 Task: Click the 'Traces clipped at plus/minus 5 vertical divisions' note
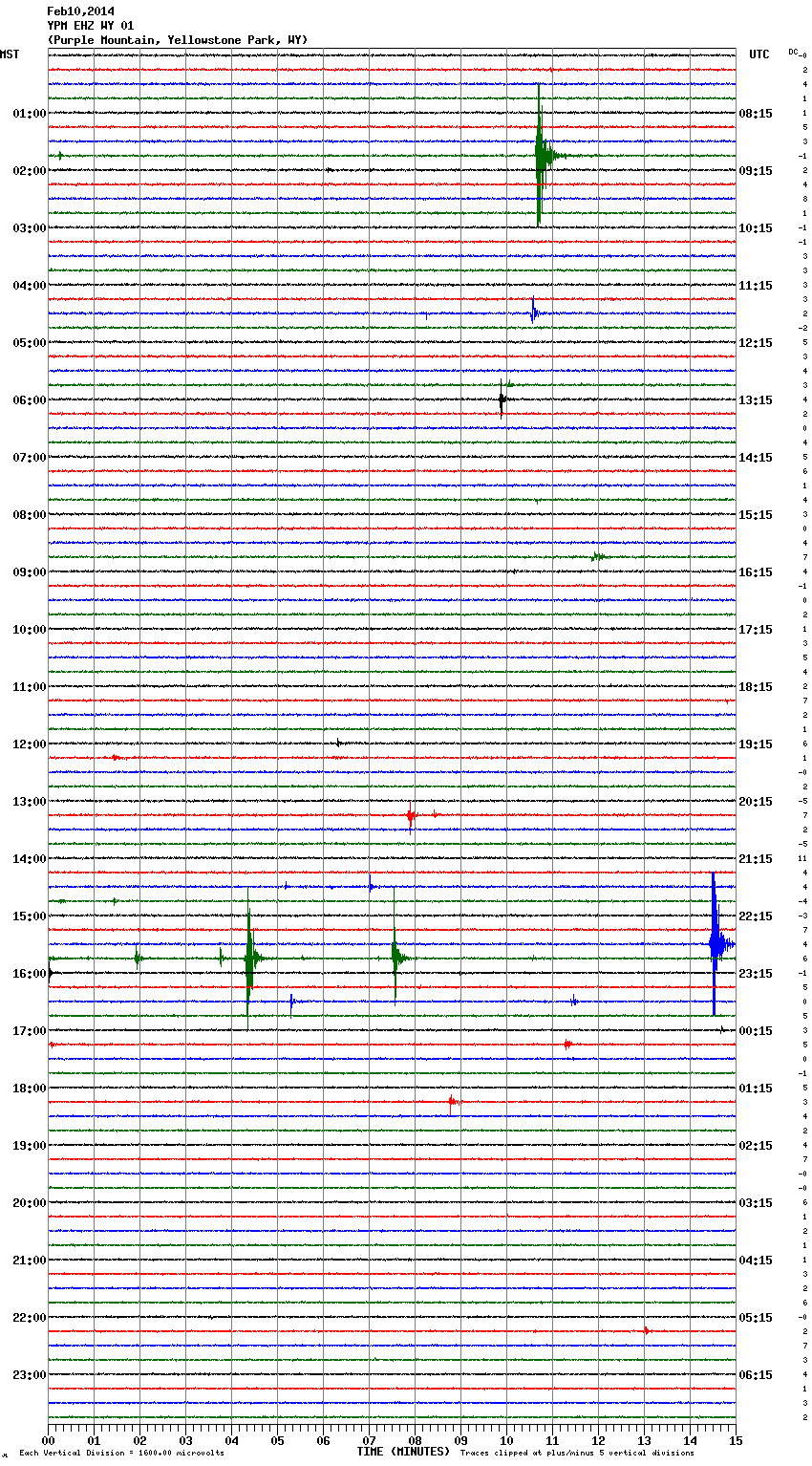click(577, 1453)
